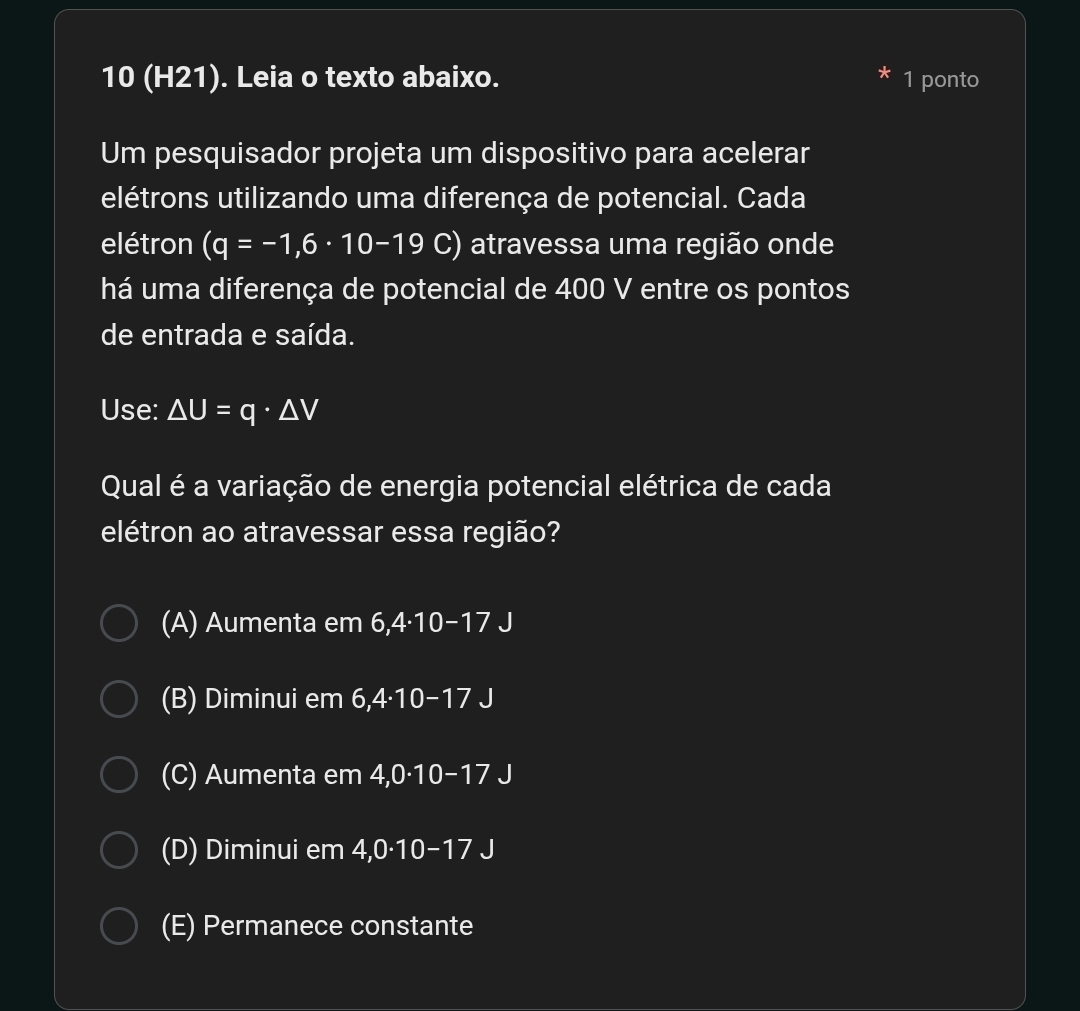Click the paragraph starting "Um pesquisador projeta"
The width and height of the screenshot is (1080, 1011).
tap(475, 244)
